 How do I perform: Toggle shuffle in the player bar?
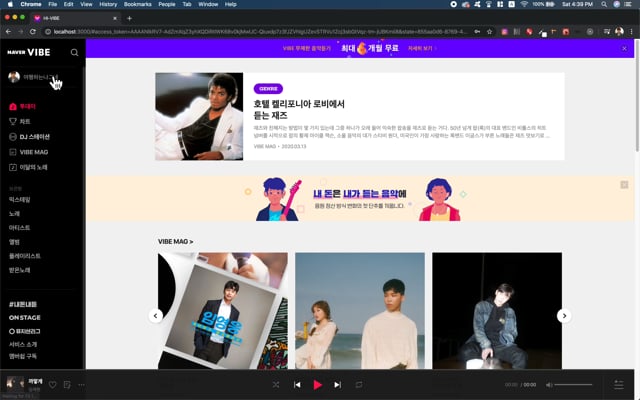coord(276,384)
